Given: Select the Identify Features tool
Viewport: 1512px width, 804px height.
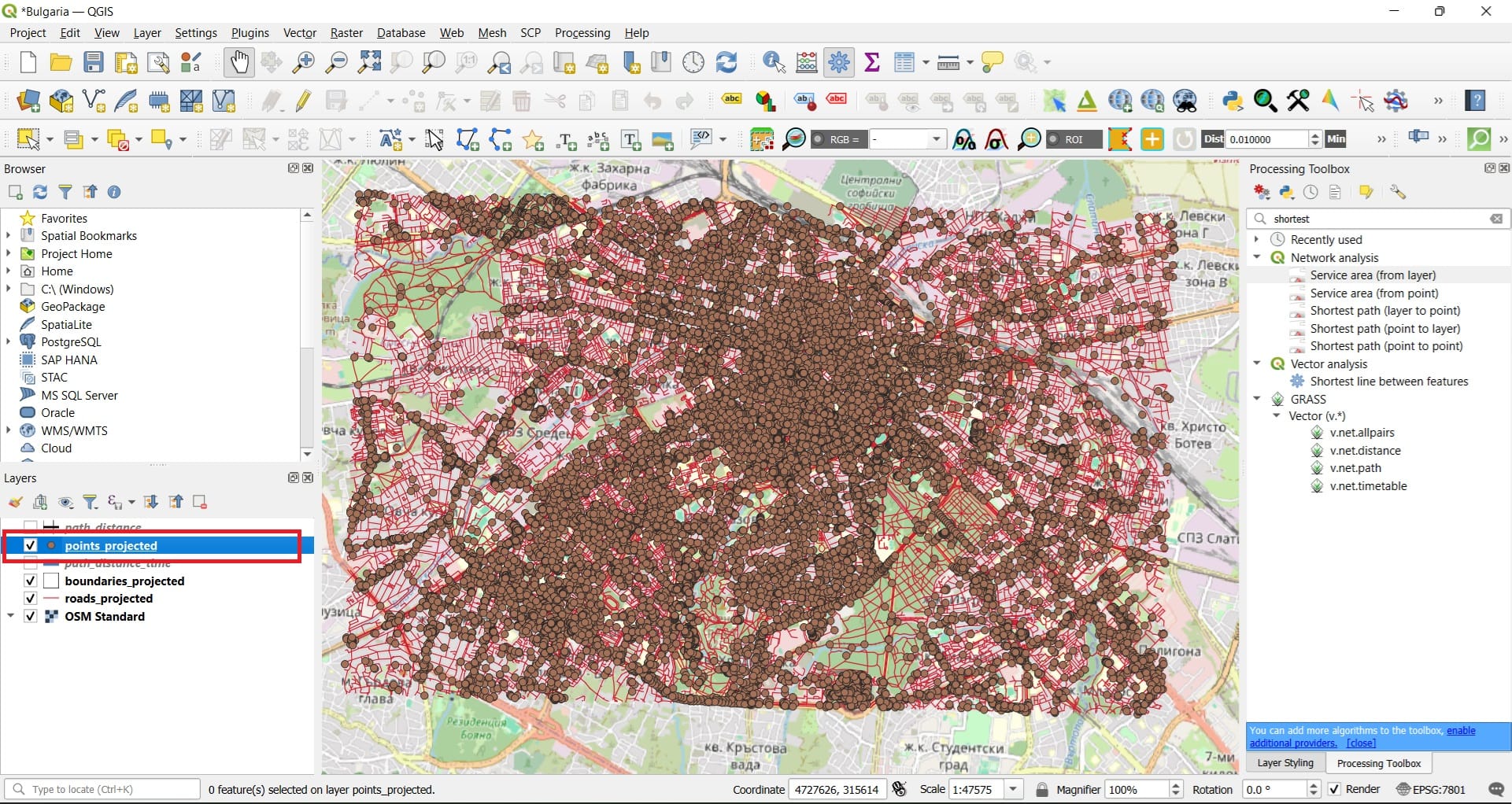Looking at the screenshot, I should click(774, 62).
